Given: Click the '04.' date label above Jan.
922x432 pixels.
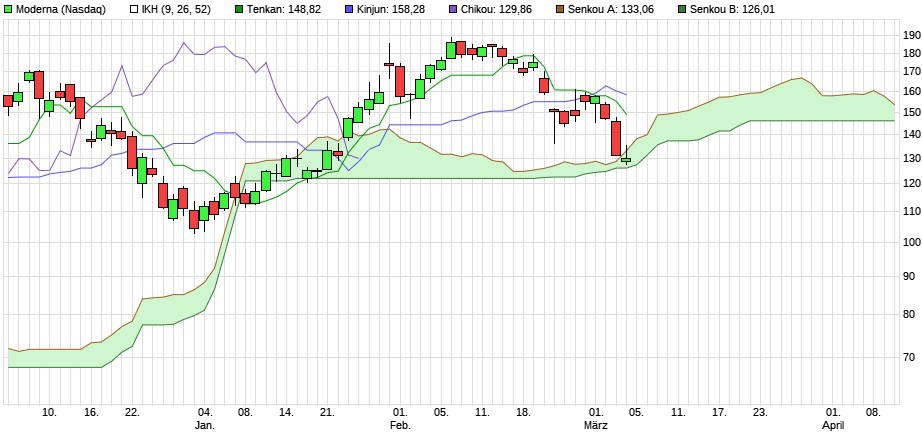Looking at the screenshot, I should pos(205,412).
